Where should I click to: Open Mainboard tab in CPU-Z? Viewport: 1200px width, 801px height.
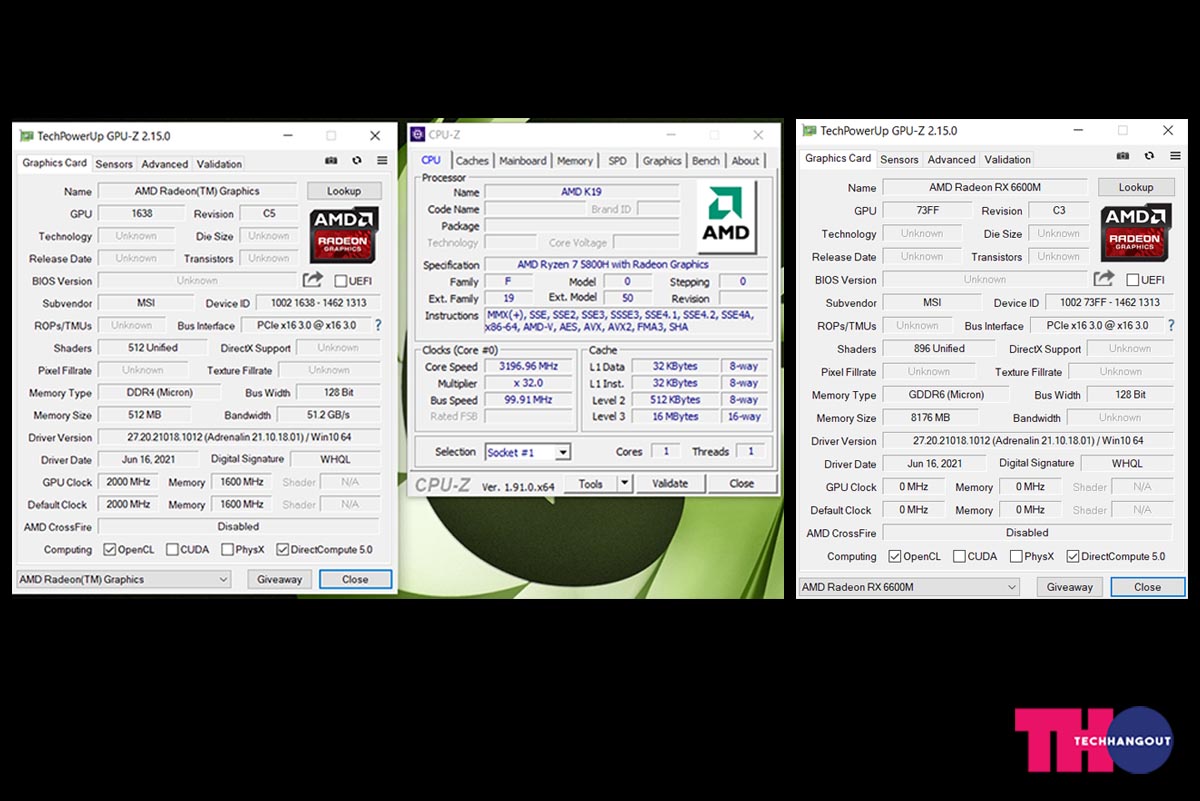pyautogui.click(x=523, y=160)
